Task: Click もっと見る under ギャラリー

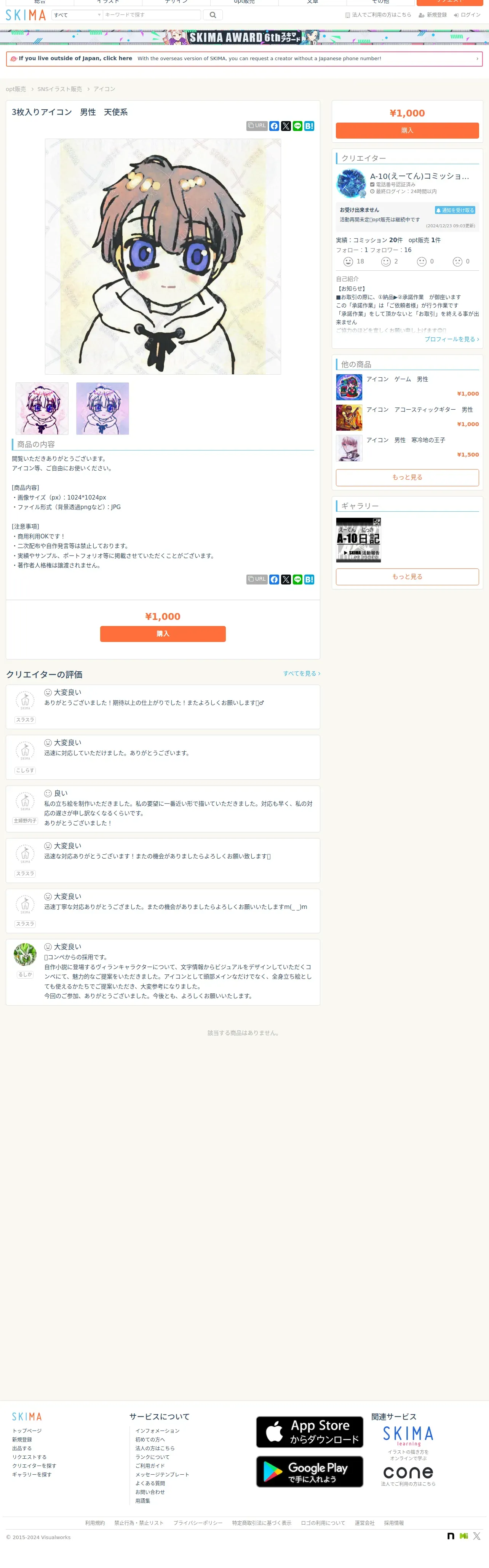Action: tap(407, 576)
